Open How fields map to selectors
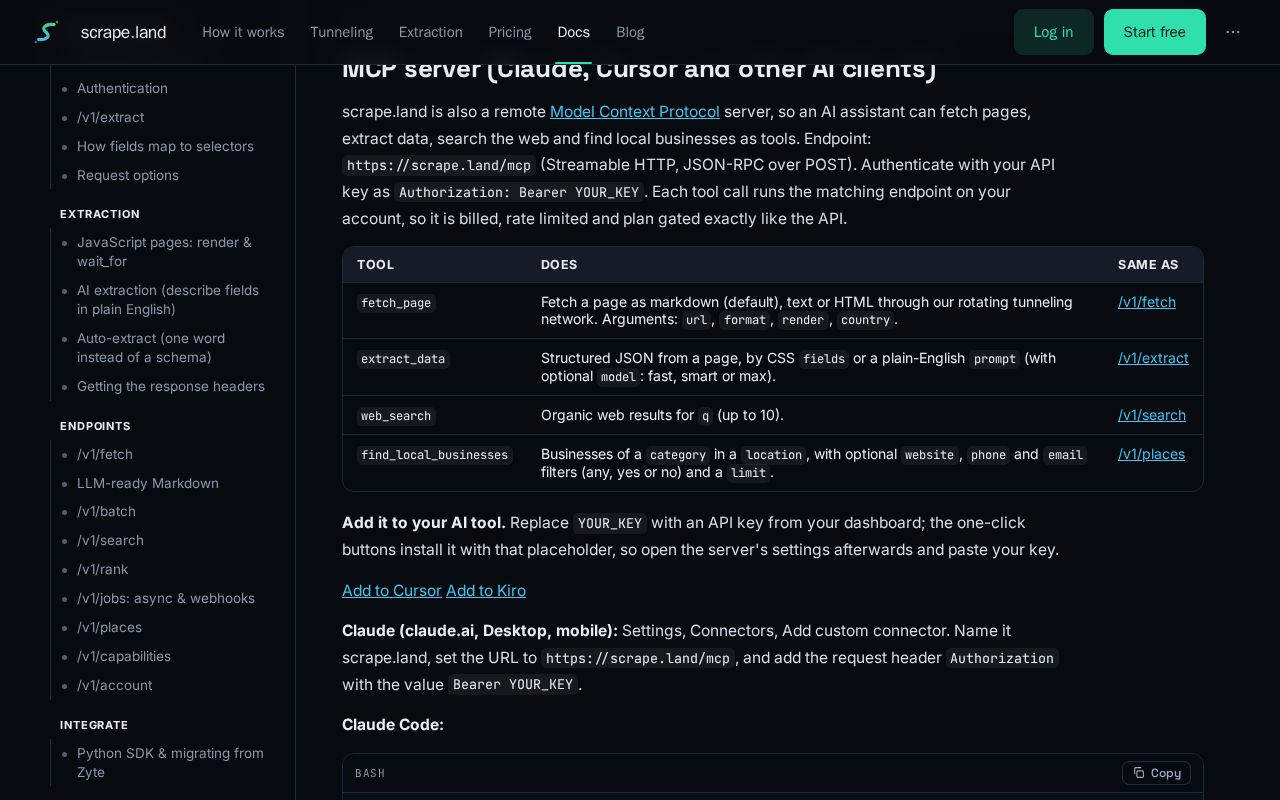The image size is (1280, 800). point(165,146)
